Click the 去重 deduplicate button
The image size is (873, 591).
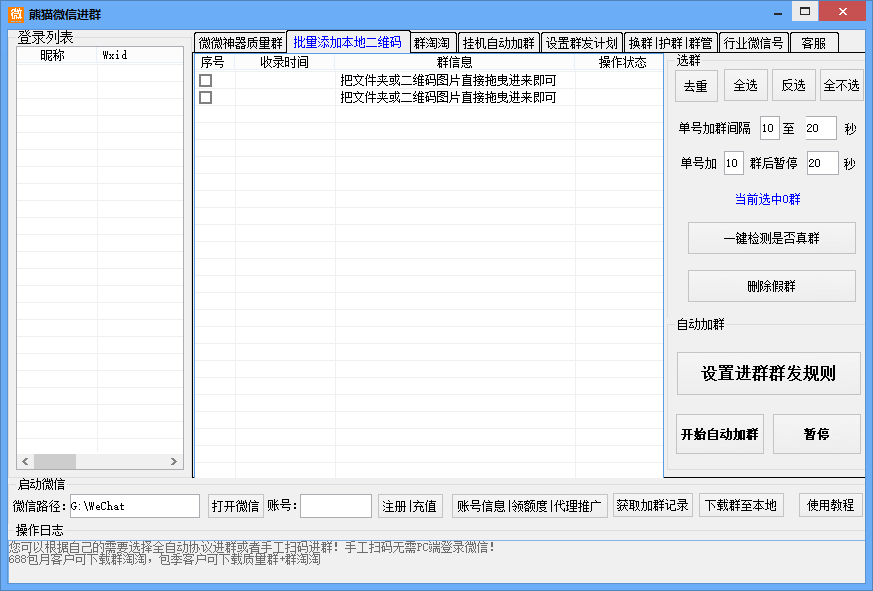pyautogui.click(x=696, y=85)
